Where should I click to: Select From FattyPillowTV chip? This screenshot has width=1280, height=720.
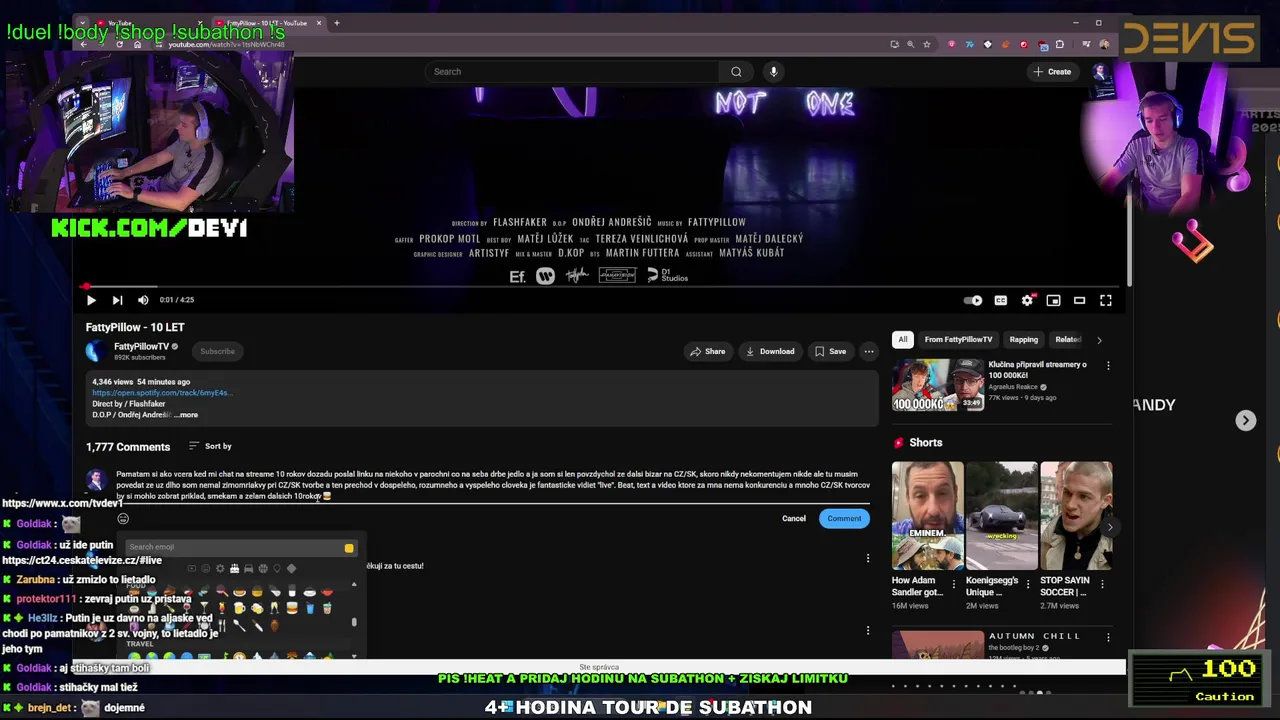point(958,340)
